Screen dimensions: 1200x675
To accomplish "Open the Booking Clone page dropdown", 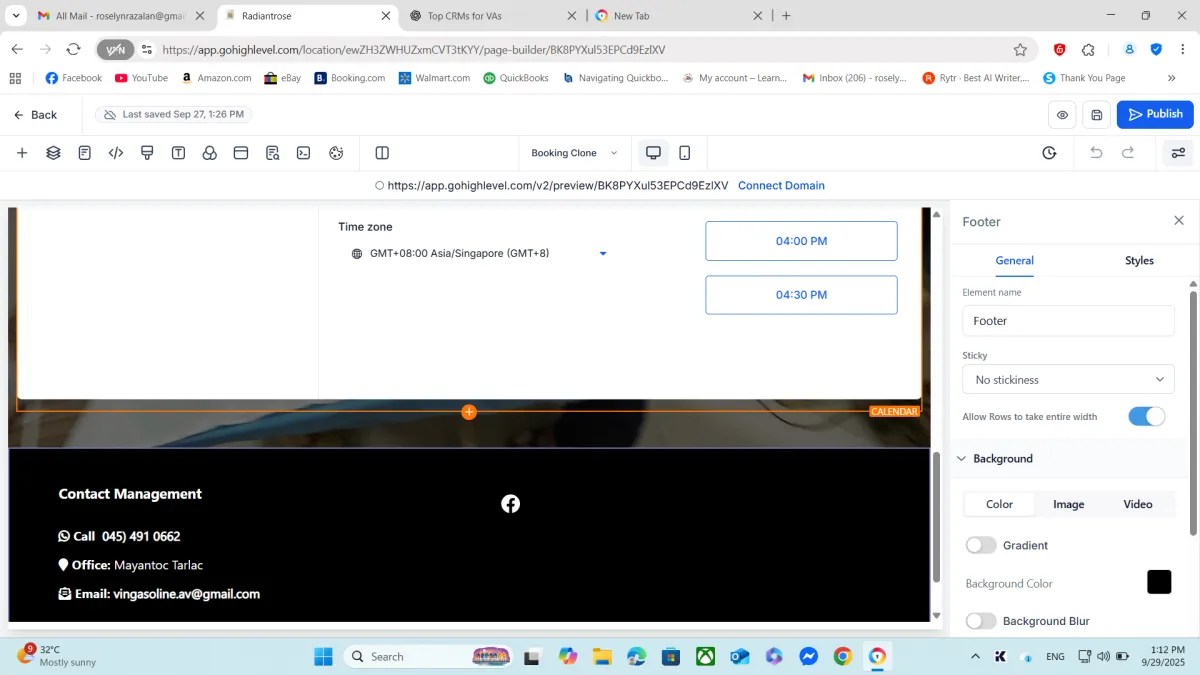I will click(574, 153).
